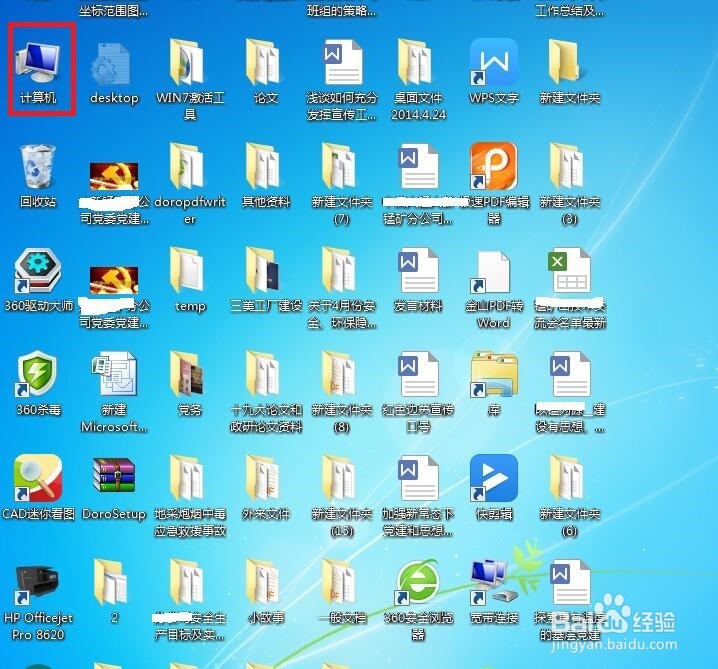This screenshot has height=669, width=718.
Task: Click the 360驱动大师 shortcut icon
Action: [x=38, y=270]
